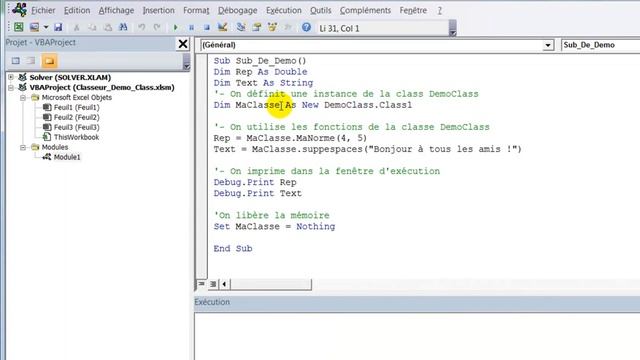Open the toolbar options overflow arrow
The width and height of the screenshot is (640, 360).
[453, 28]
